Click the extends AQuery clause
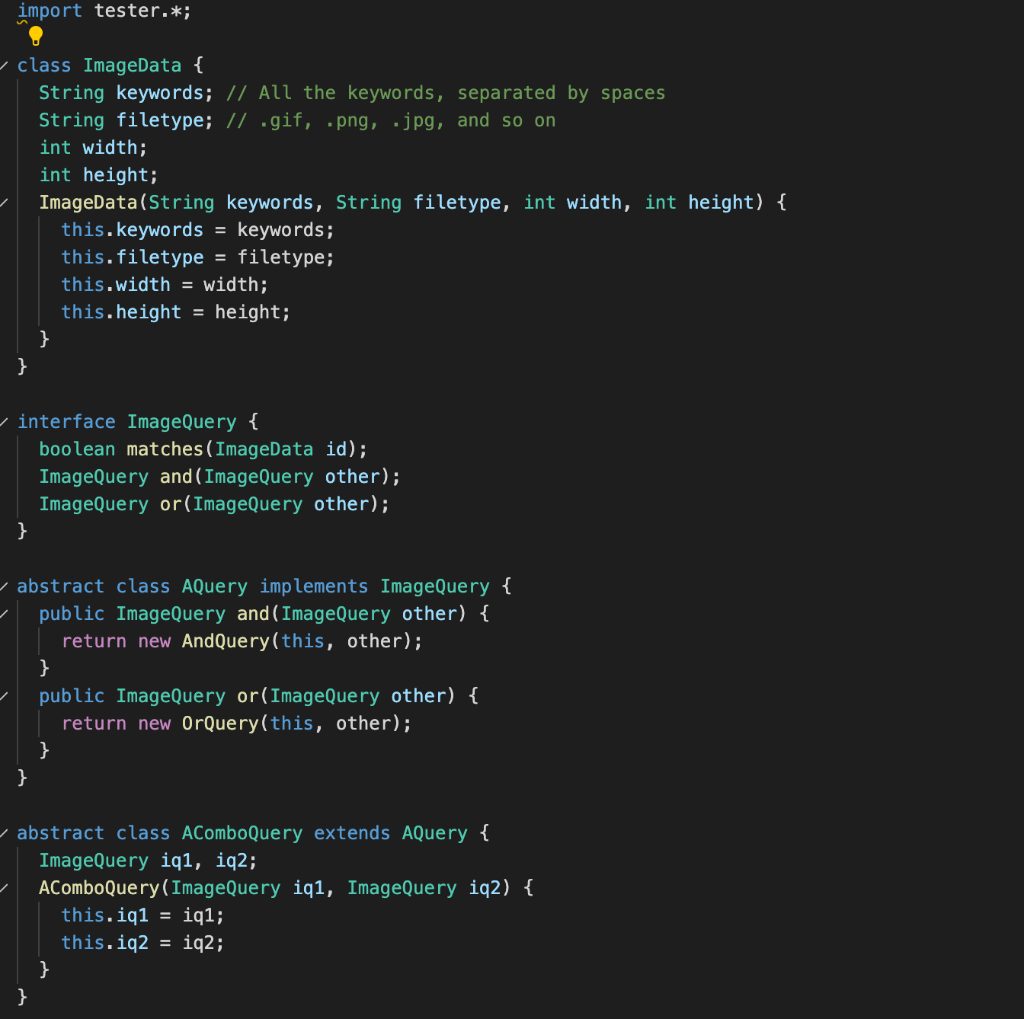1024x1019 pixels. pos(352,832)
